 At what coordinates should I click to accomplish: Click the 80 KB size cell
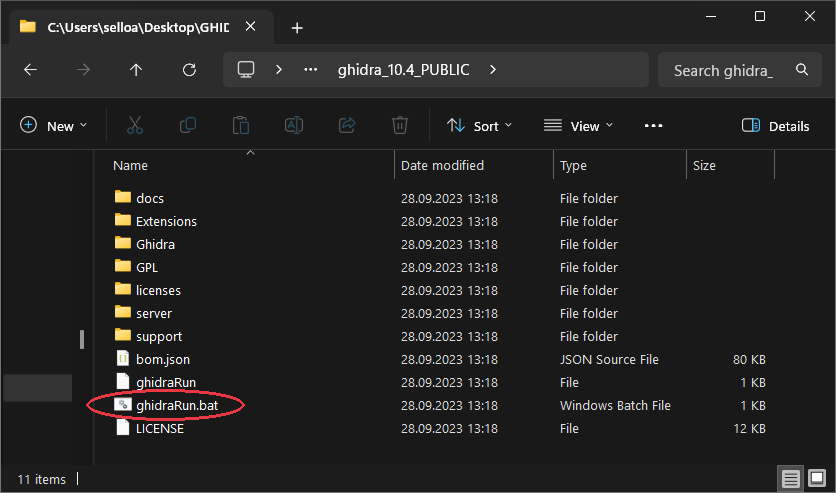pyautogui.click(x=749, y=360)
